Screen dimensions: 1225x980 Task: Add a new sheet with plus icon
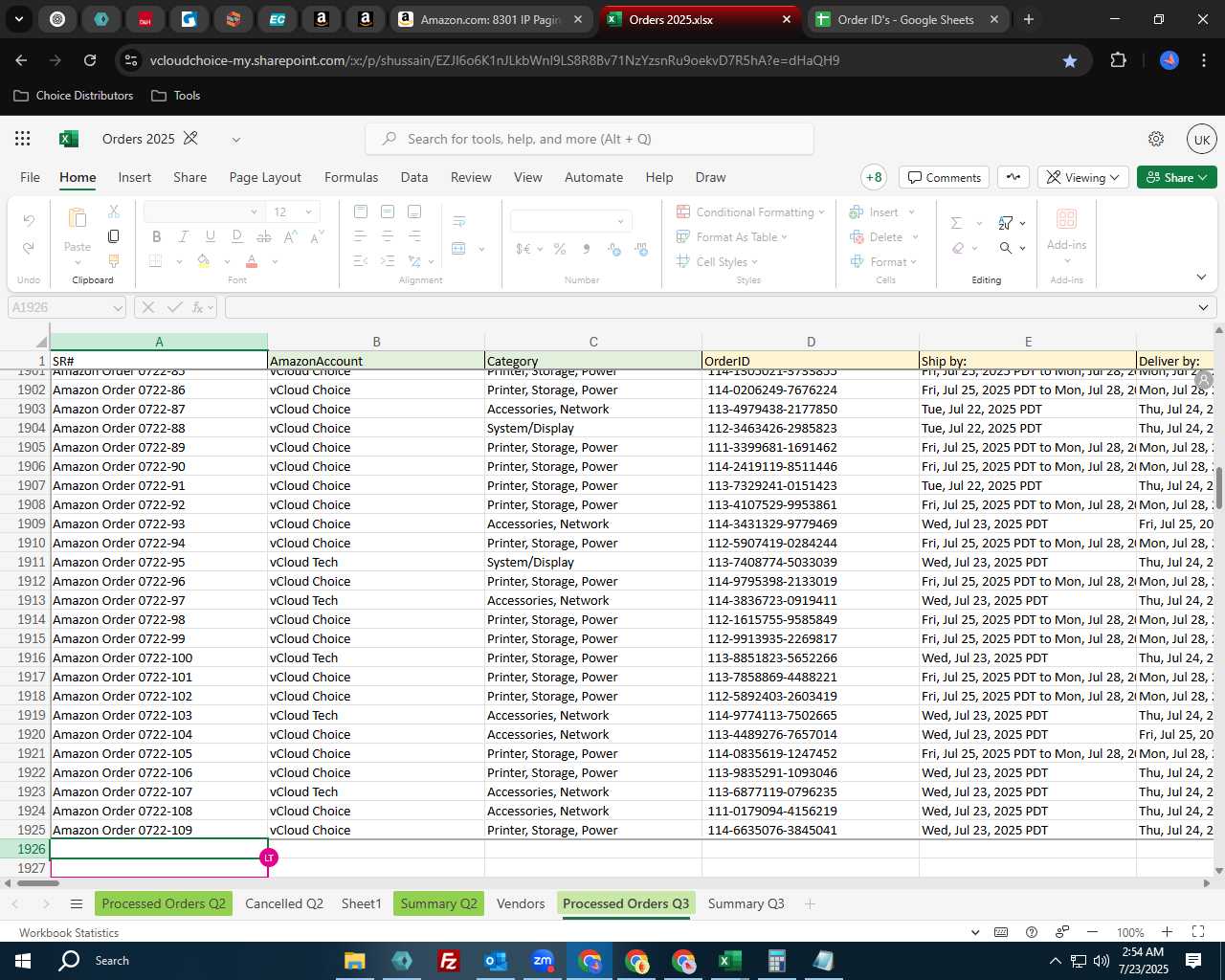(x=810, y=903)
